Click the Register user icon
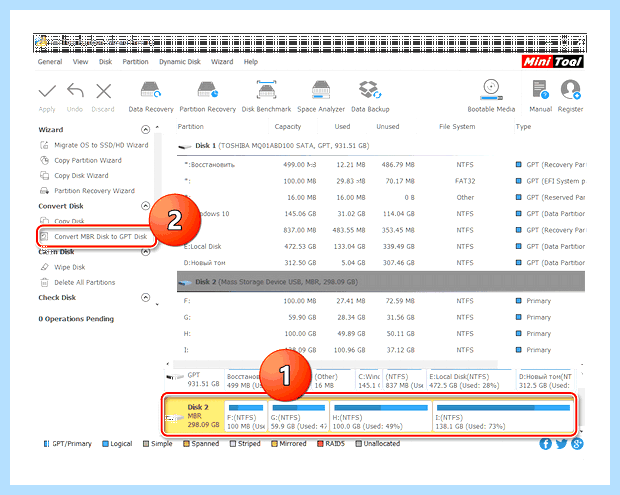Screen dimensions: 620x495 (x=570, y=90)
